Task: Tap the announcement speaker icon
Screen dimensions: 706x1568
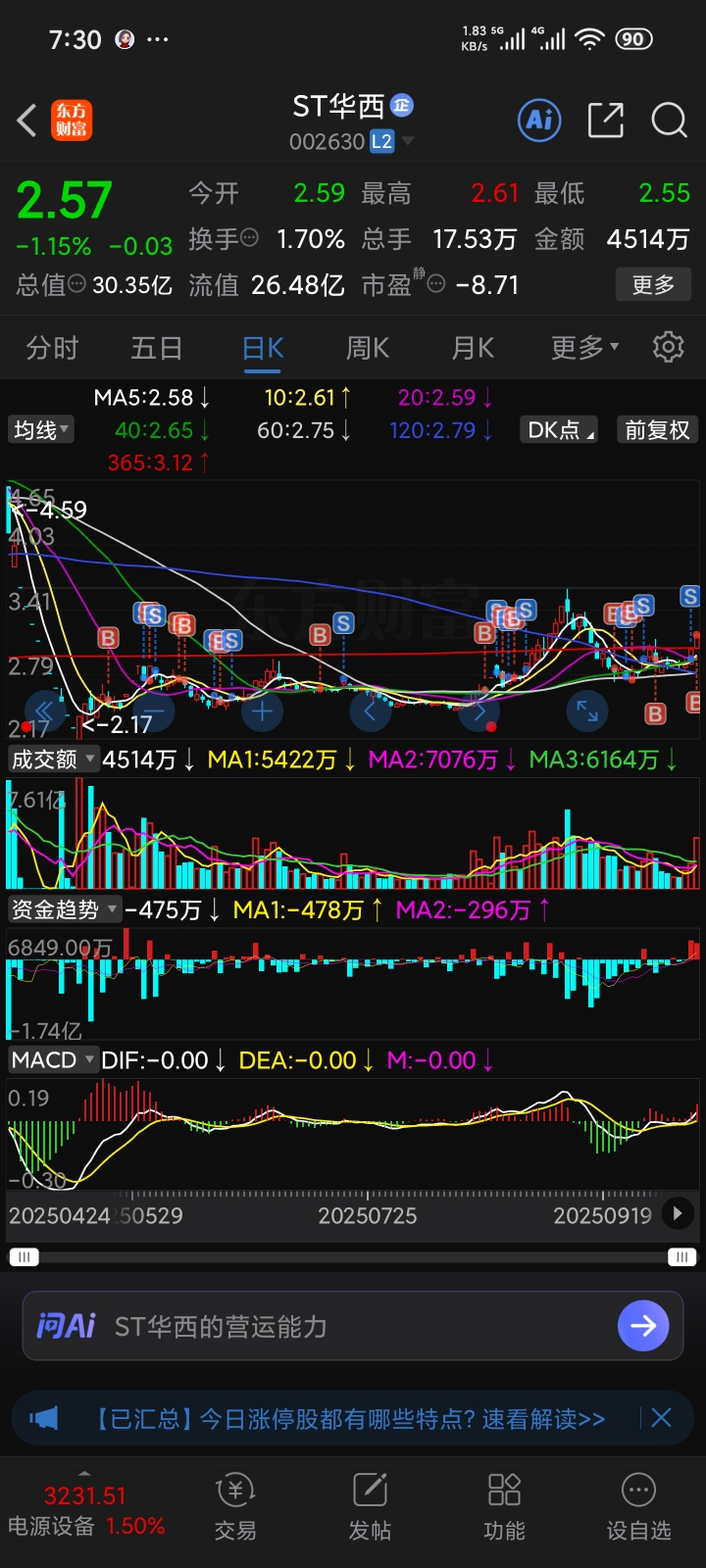Action: pyautogui.click(x=44, y=1418)
